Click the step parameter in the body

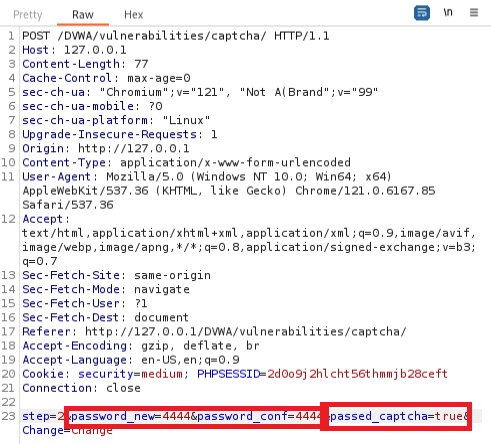[x=36, y=416]
